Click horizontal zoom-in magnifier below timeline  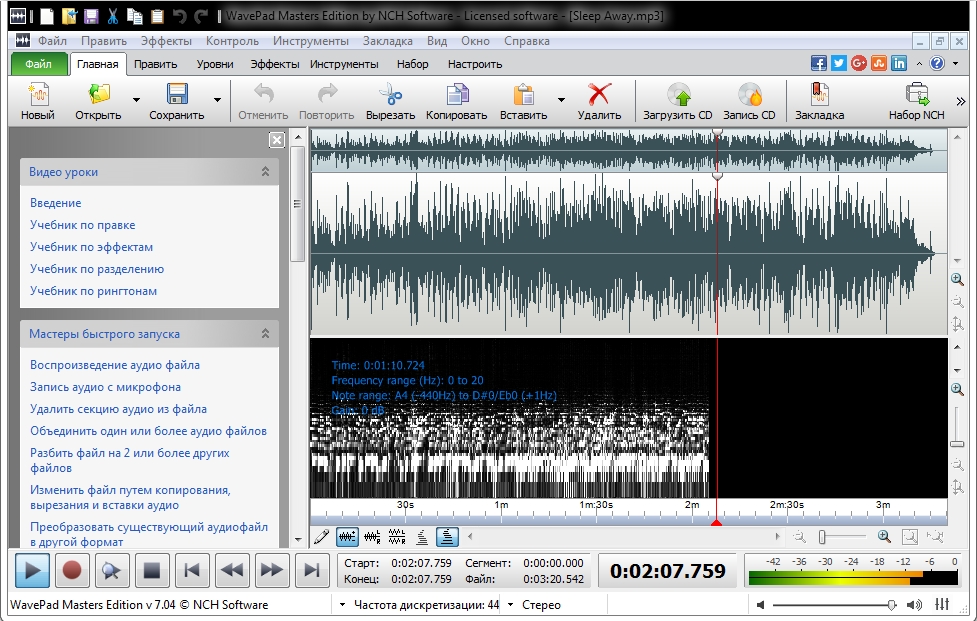coord(884,536)
